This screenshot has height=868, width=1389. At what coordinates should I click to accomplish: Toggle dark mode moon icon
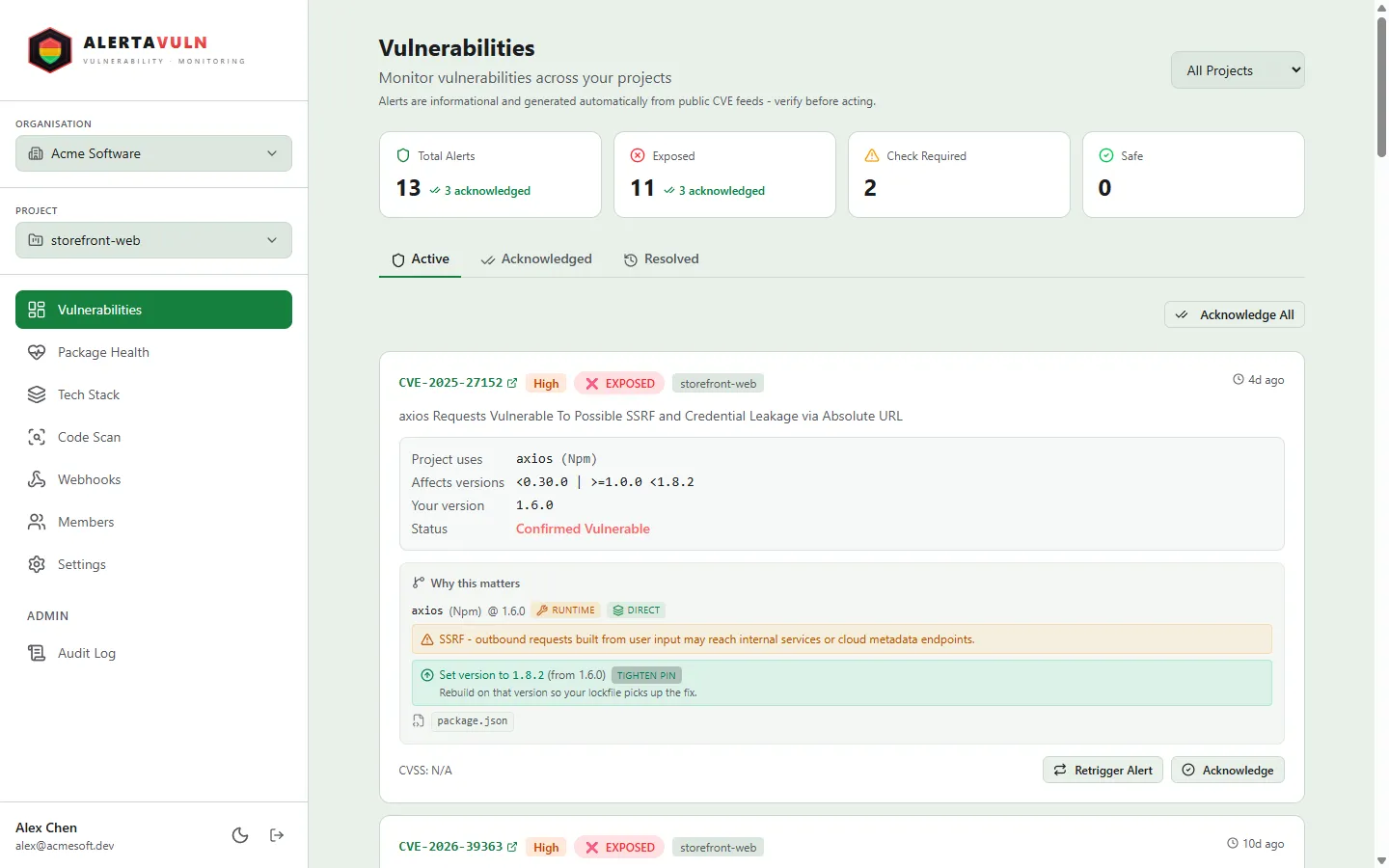tap(240, 835)
